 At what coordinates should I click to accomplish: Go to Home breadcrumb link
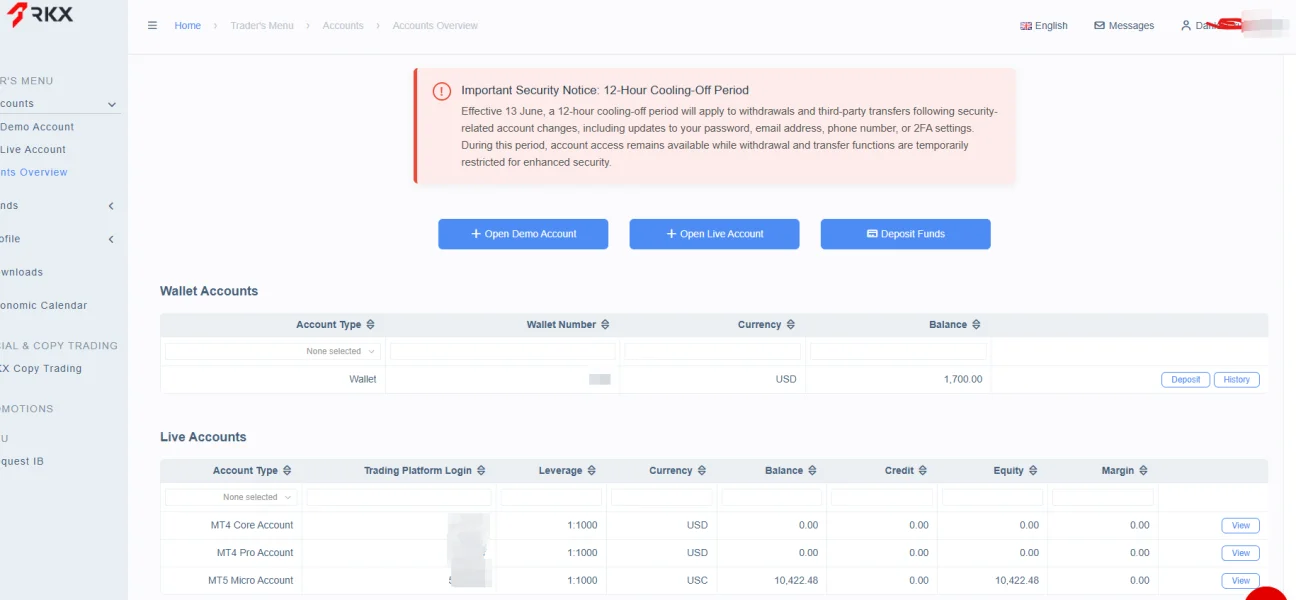click(187, 26)
